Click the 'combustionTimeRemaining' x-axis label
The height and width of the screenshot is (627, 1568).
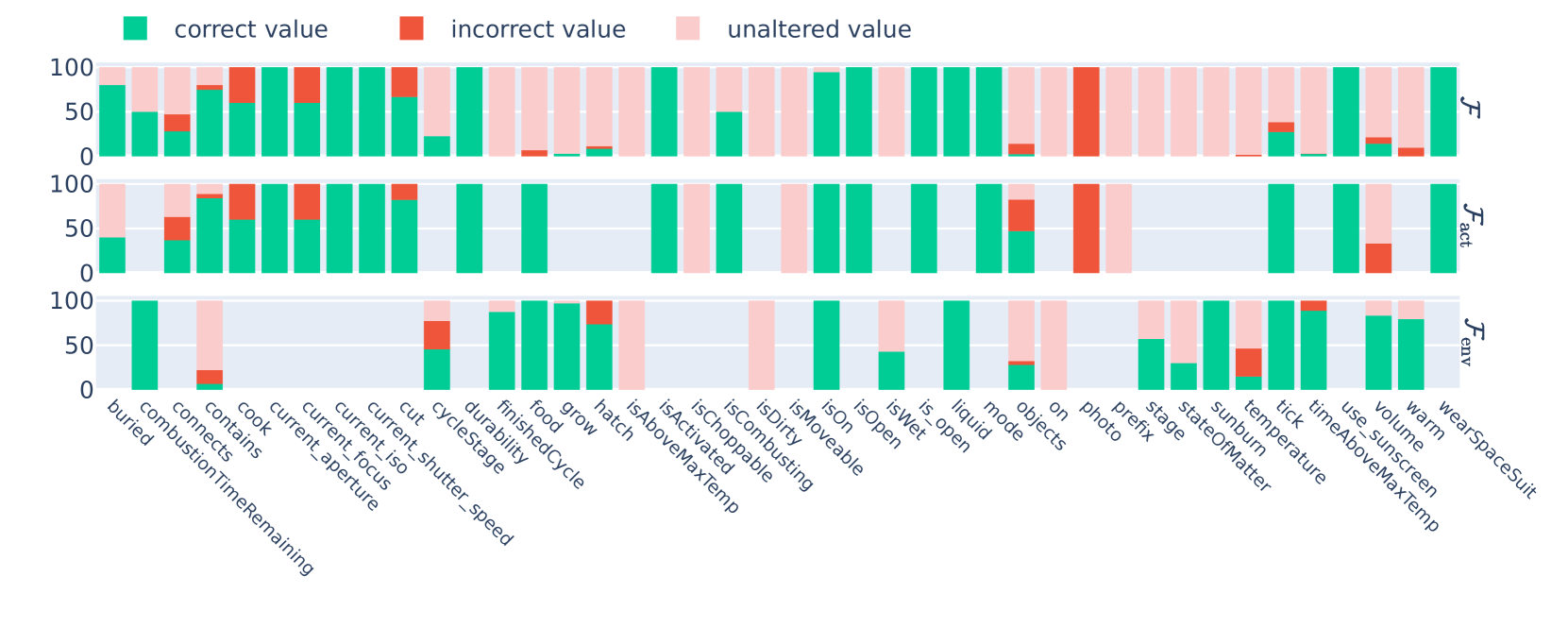pyautogui.click(x=227, y=487)
